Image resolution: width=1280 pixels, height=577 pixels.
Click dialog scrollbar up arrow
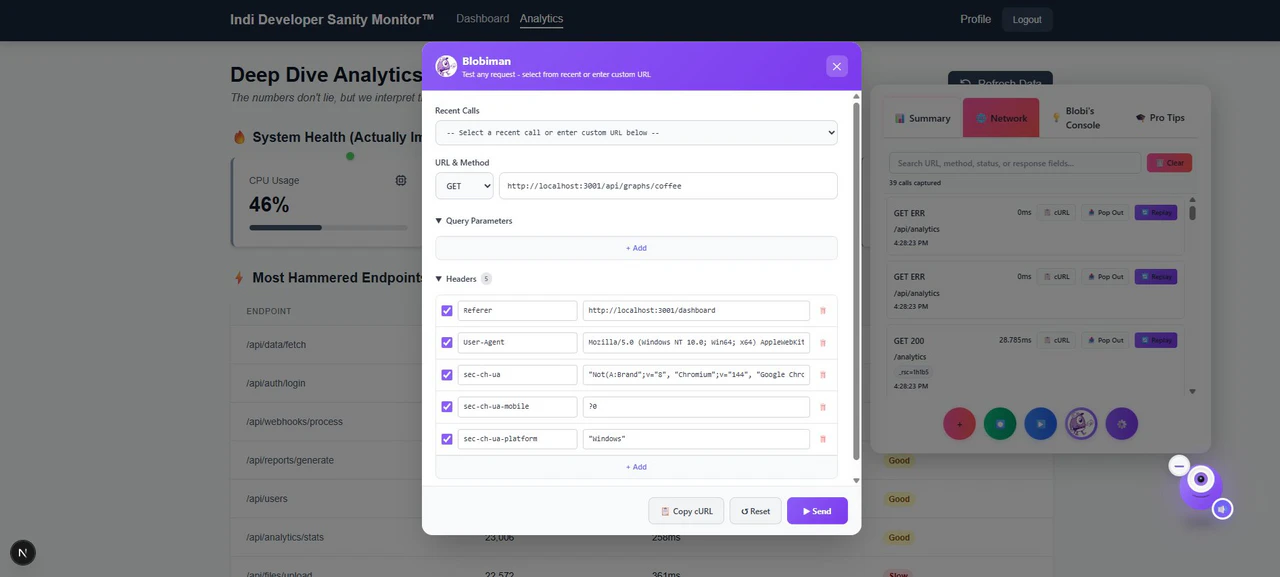[856, 97]
